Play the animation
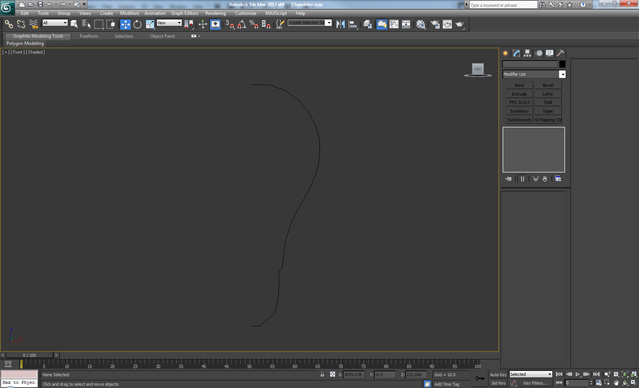 tap(578, 374)
